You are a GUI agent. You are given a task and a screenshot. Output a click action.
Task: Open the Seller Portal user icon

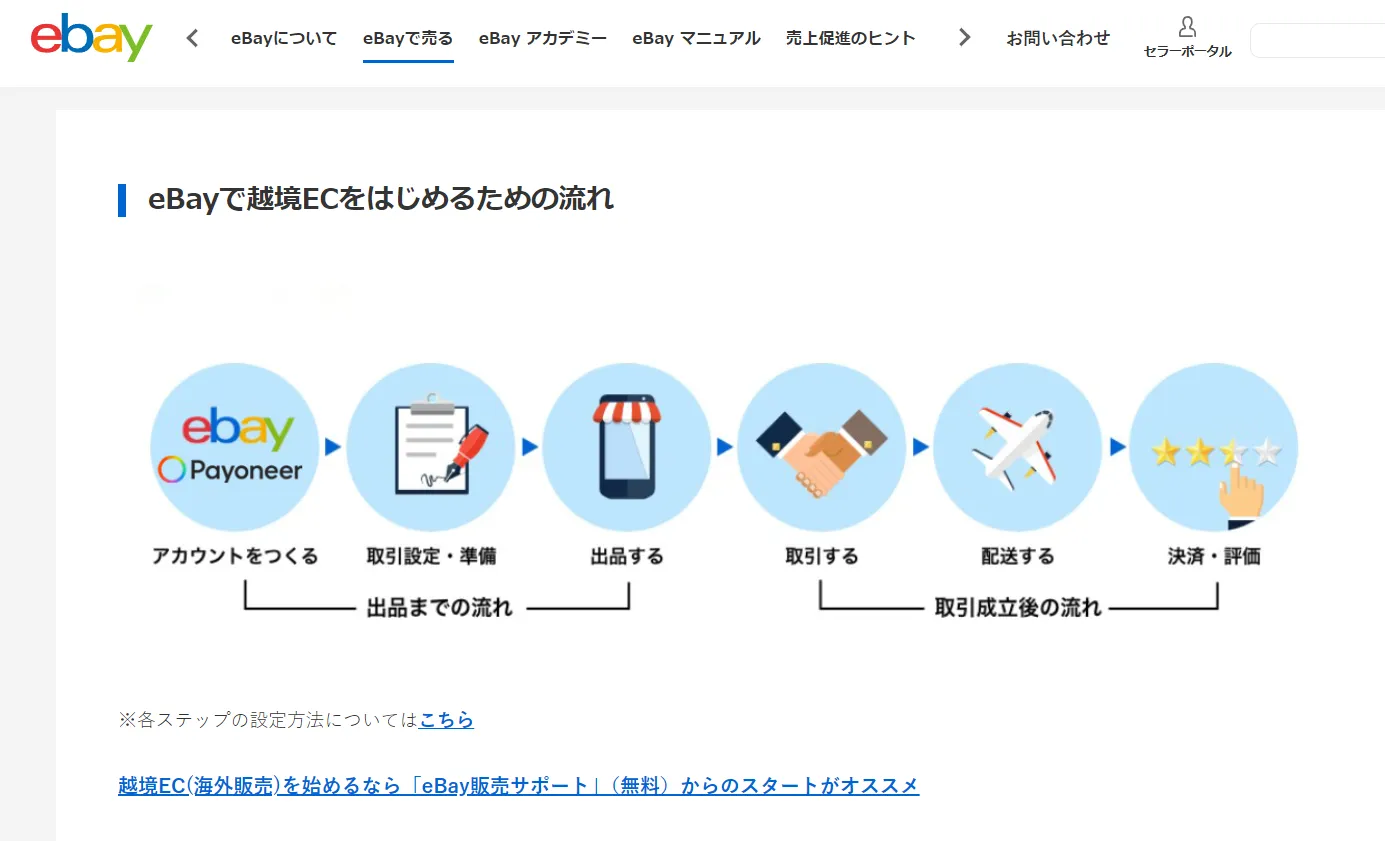point(1187,27)
